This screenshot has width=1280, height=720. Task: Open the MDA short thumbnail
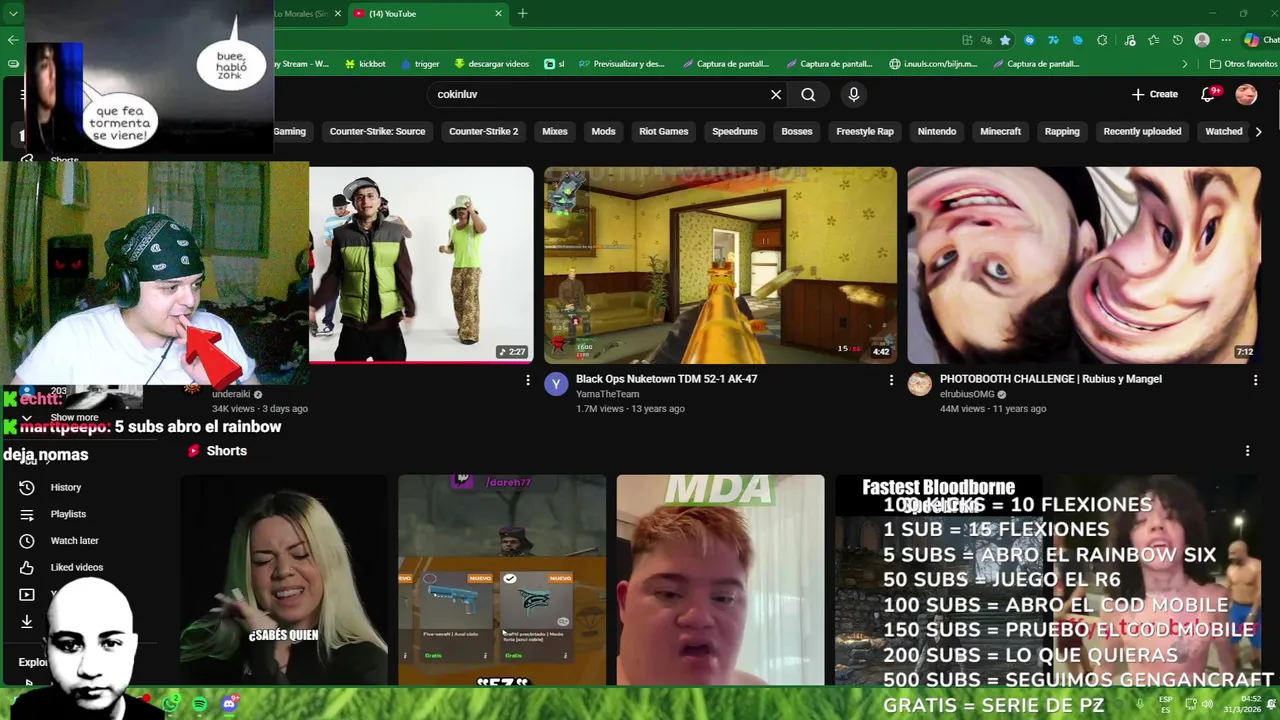720,580
